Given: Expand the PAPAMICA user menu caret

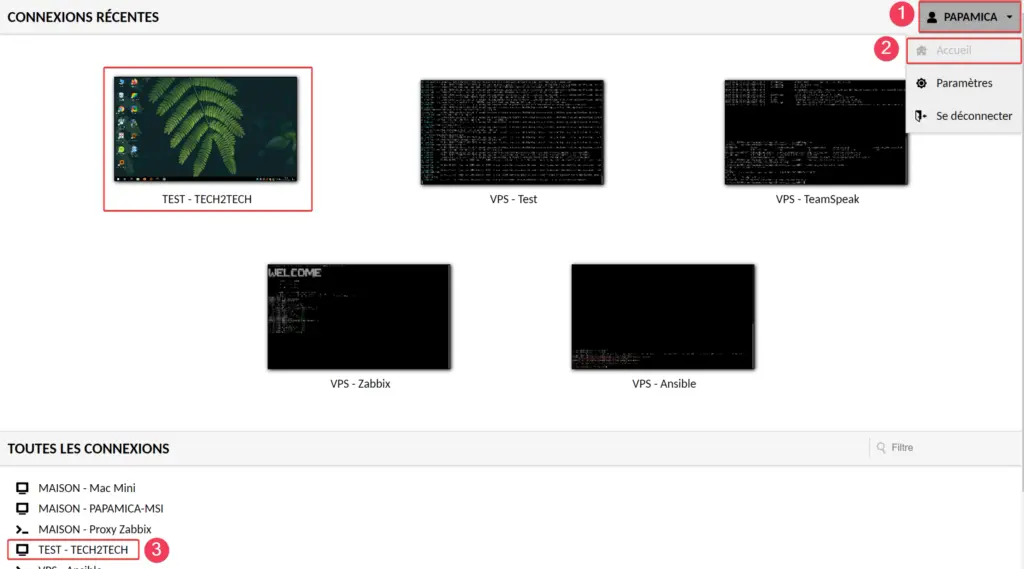Looking at the screenshot, I should [x=1009, y=17].
